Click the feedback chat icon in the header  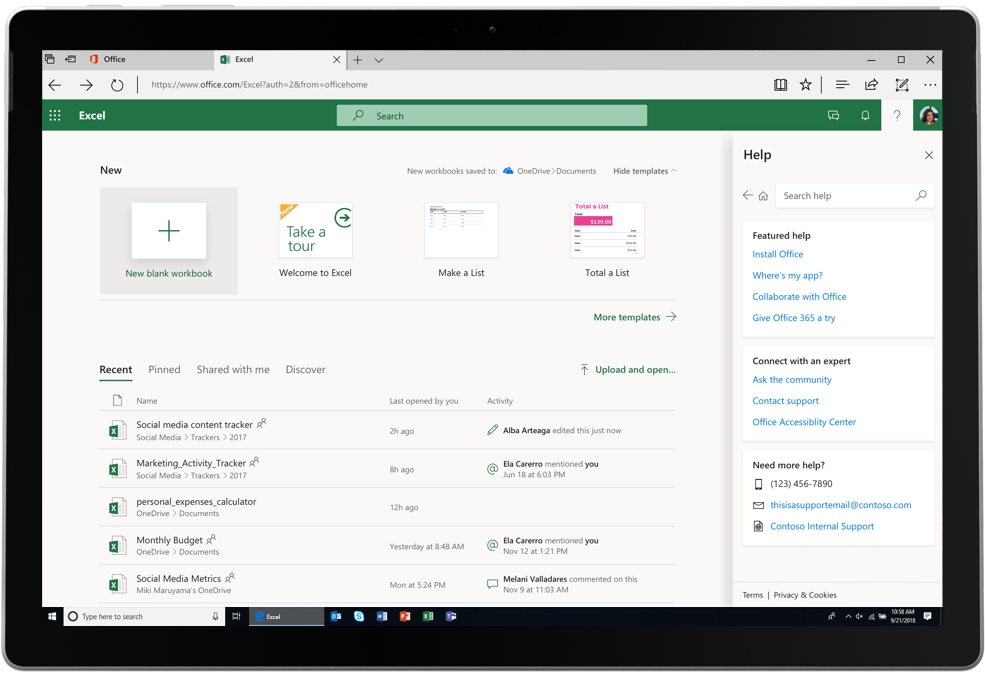point(833,115)
